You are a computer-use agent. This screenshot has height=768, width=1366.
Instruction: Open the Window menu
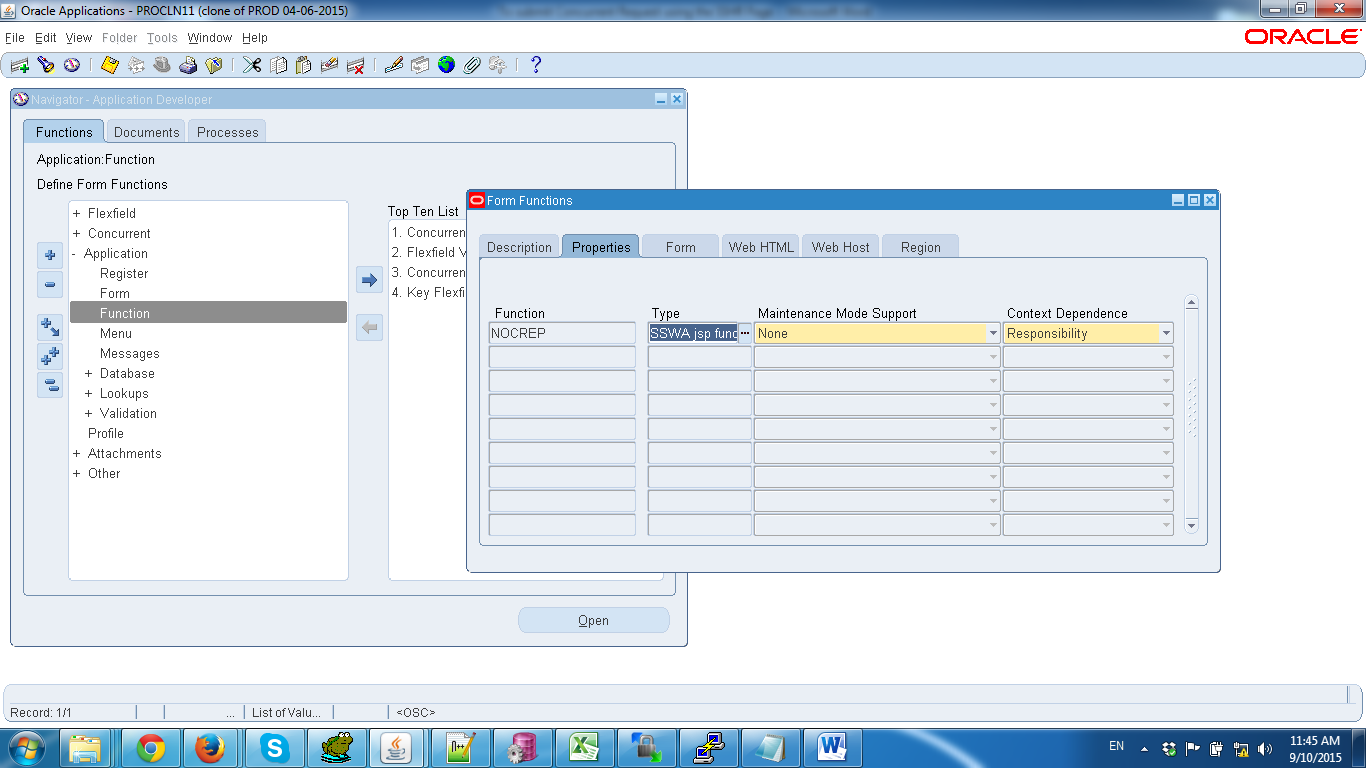tap(210, 37)
